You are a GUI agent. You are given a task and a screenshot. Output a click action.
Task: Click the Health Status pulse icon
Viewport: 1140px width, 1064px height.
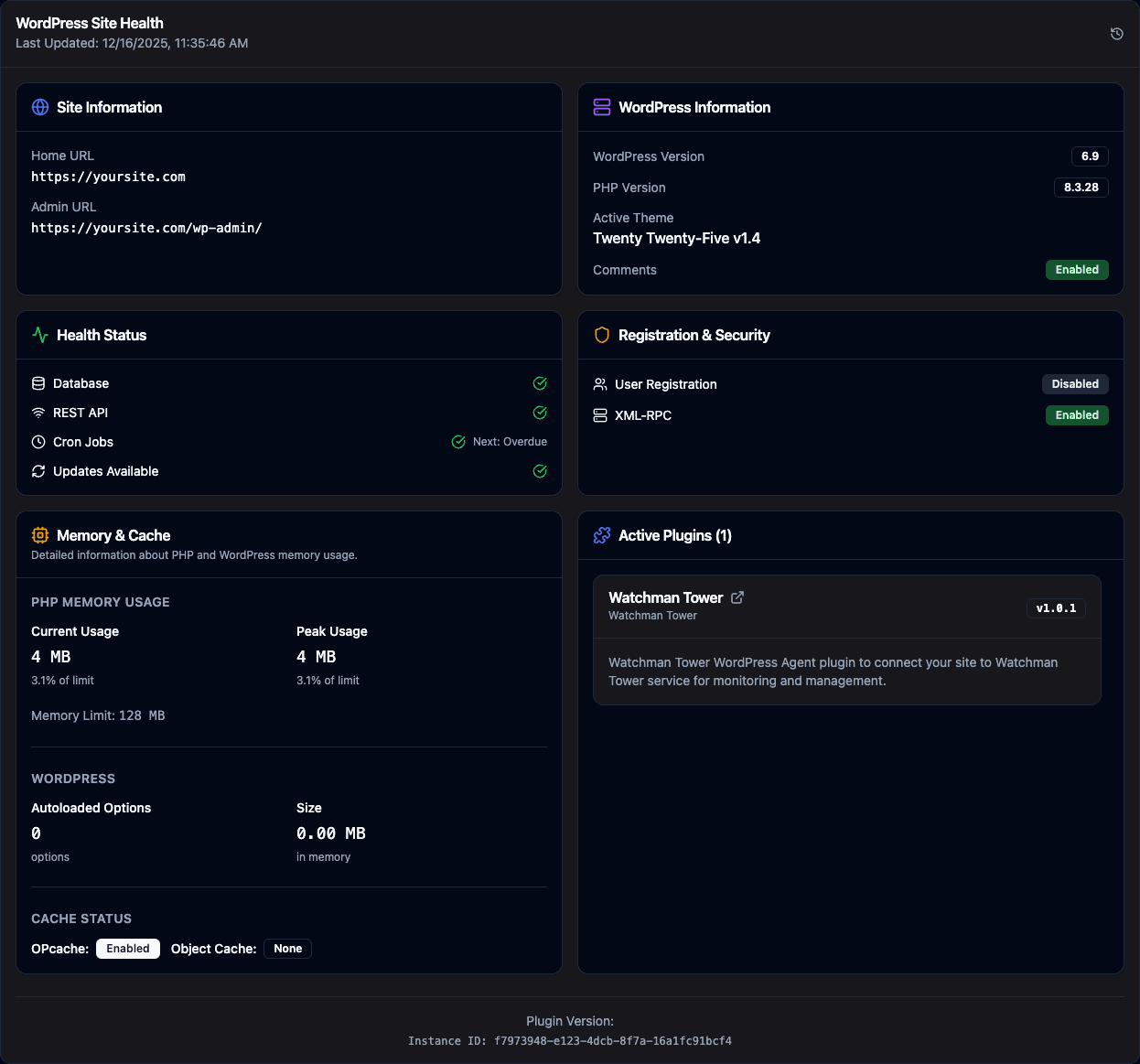pyautogui.click(x=39, y=335)
